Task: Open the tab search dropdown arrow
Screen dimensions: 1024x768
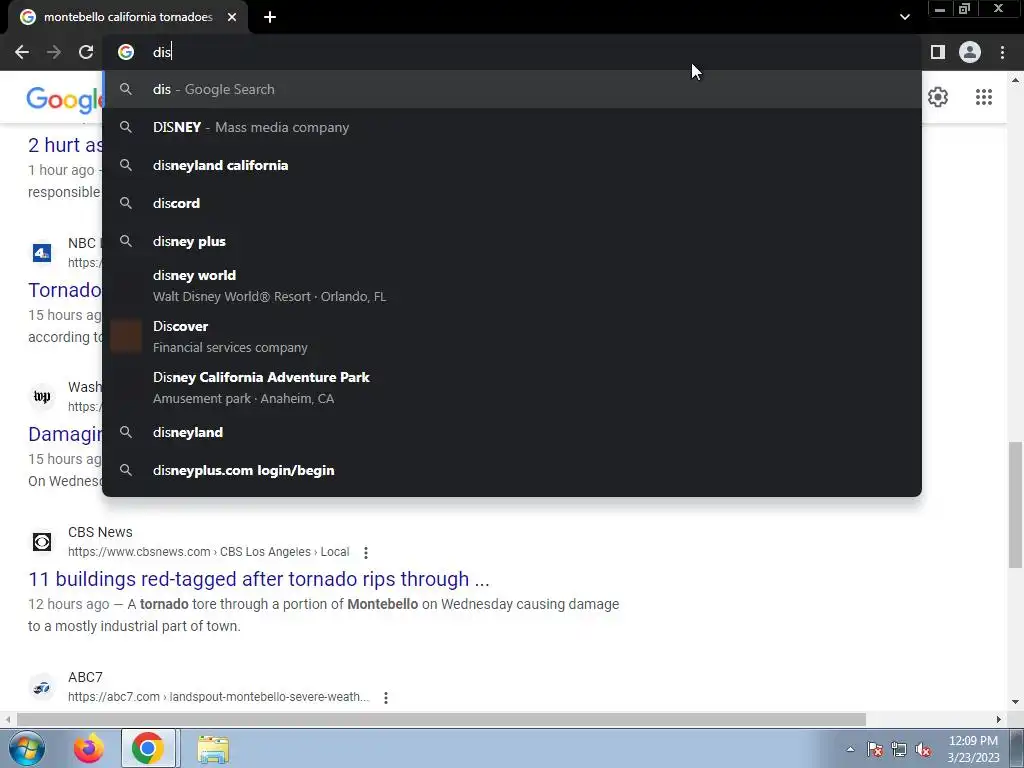Action: tap(904, 17)
